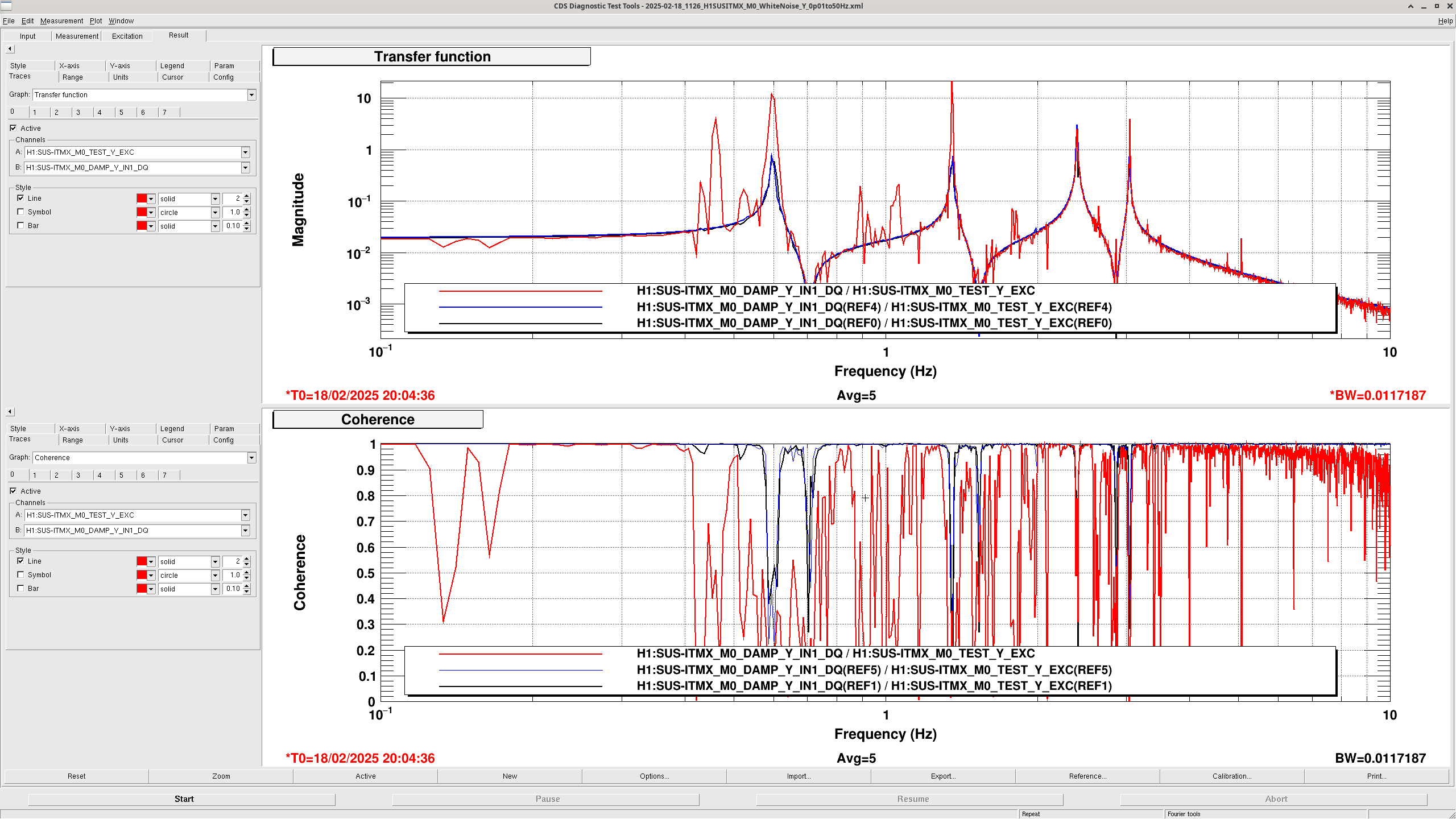This screenshot has height=819, width=1456.
Task: Open upper Bar color red swatch
Action: click(x=146, y=226)
